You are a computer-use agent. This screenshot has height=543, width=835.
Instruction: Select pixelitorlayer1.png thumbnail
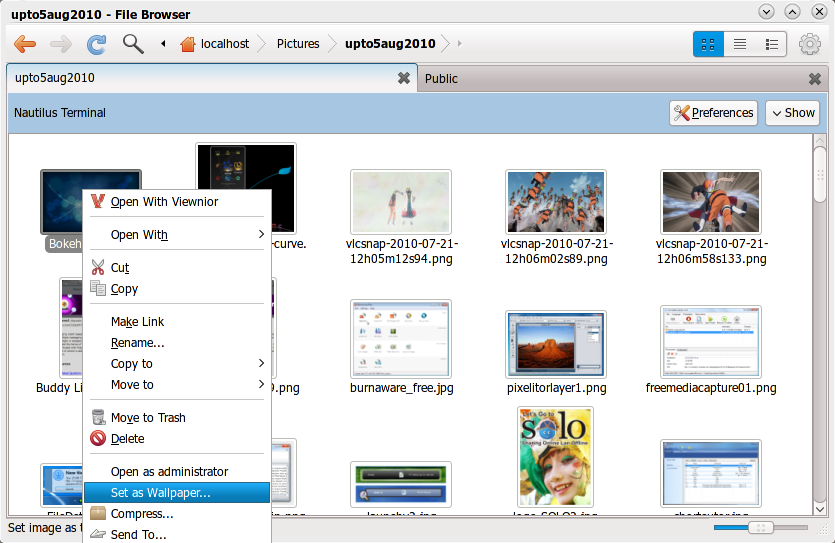tap(556, 344)
